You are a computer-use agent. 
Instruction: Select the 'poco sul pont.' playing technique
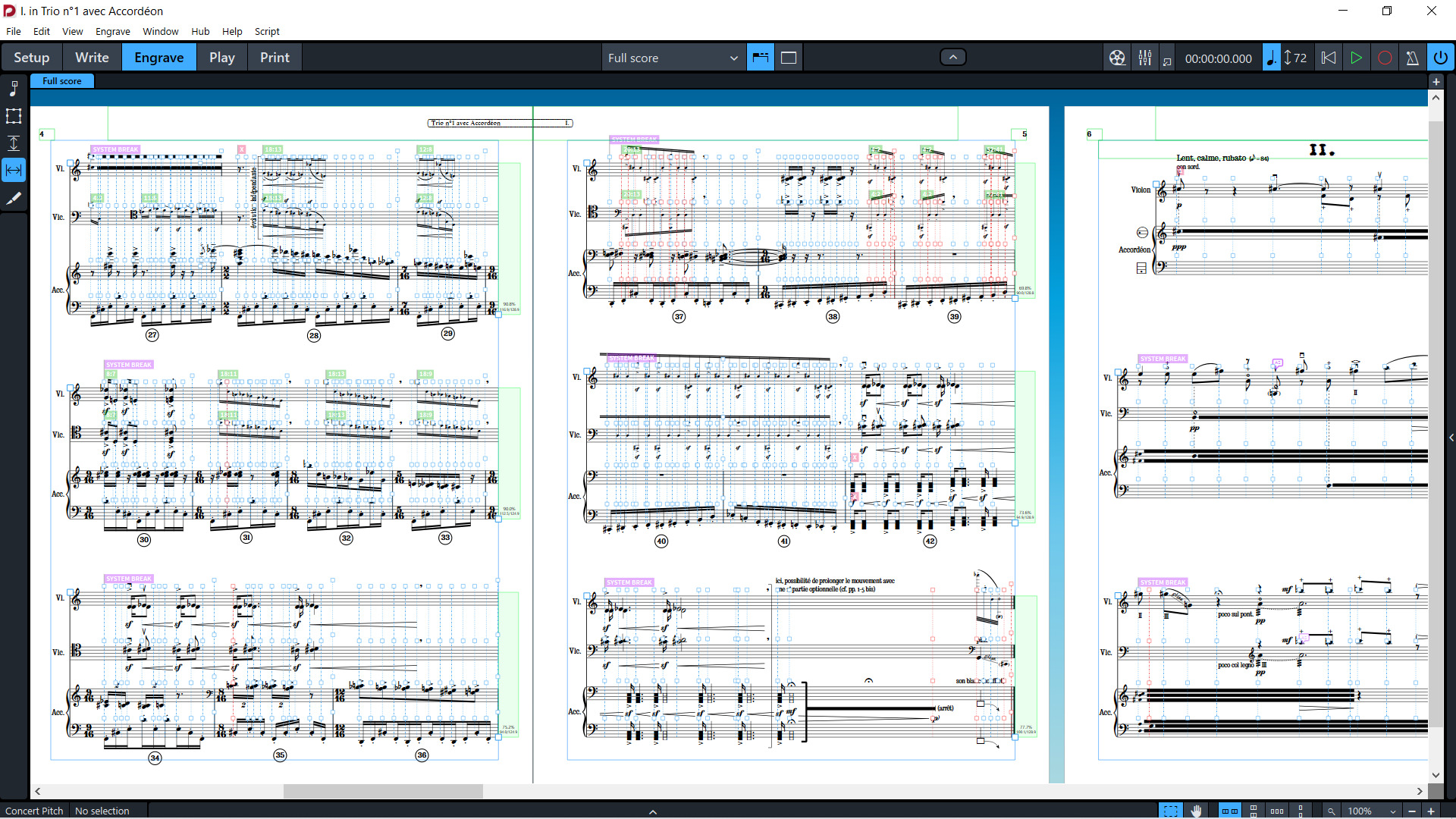pyautogui.click(x=1235, y=614)
